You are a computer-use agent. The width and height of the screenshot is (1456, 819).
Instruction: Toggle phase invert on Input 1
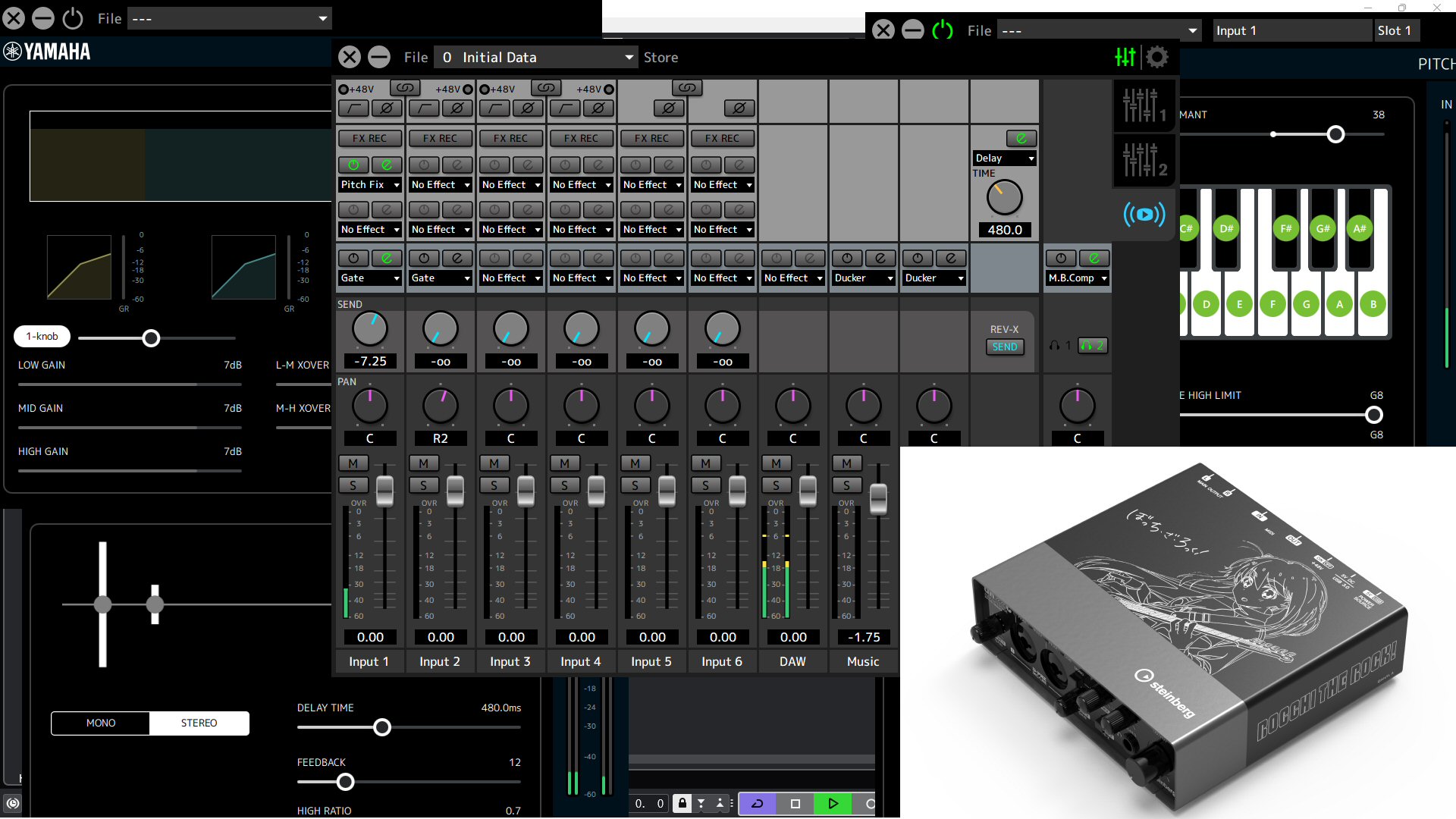click(x=388, y=108)
